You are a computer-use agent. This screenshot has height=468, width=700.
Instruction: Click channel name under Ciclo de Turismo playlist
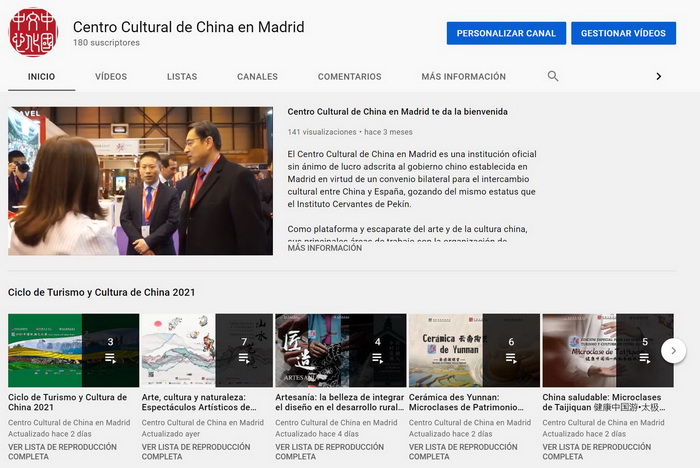point(69,422)
